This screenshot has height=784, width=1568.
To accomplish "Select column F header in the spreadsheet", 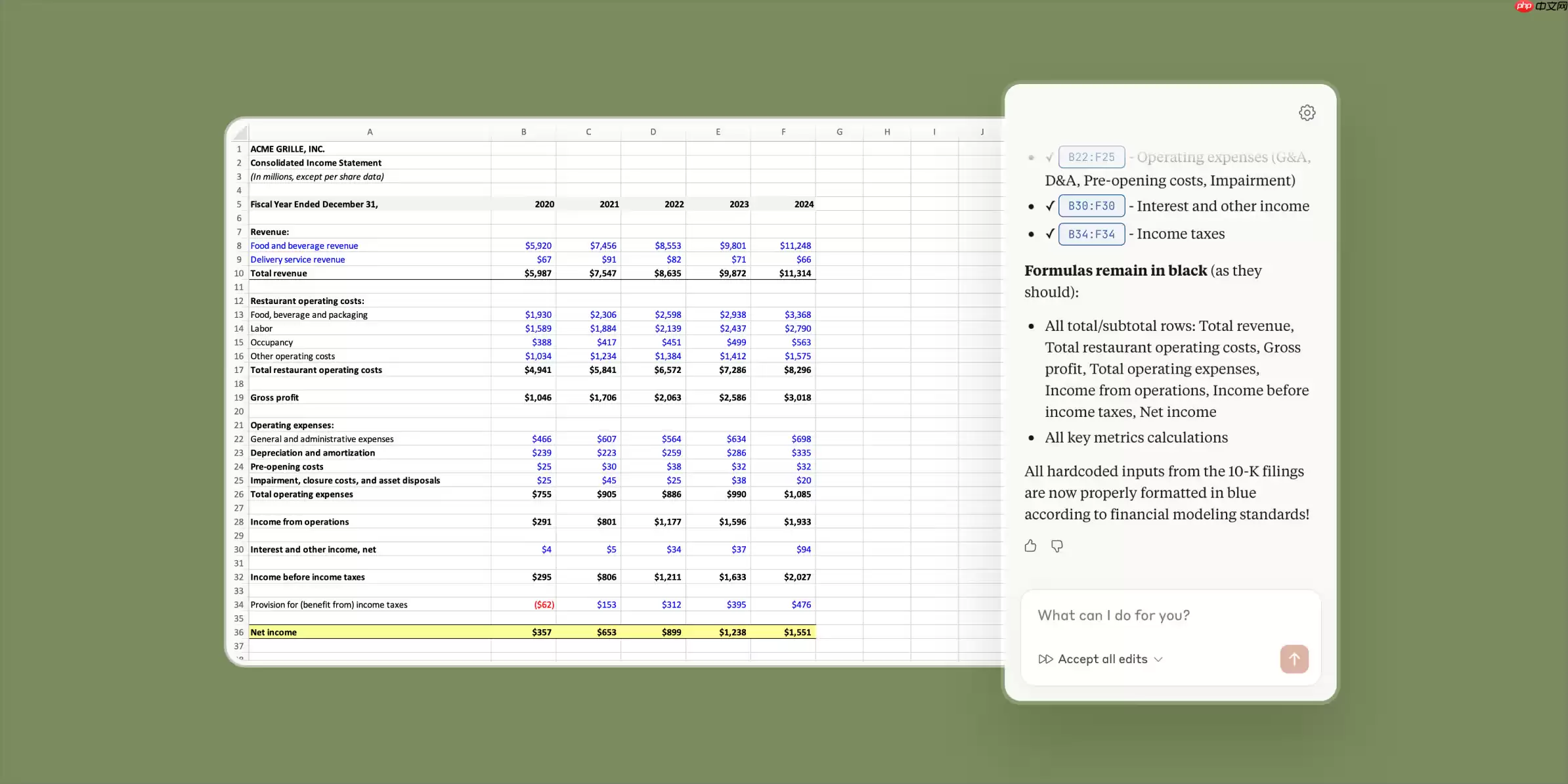I will coord(783,131).
